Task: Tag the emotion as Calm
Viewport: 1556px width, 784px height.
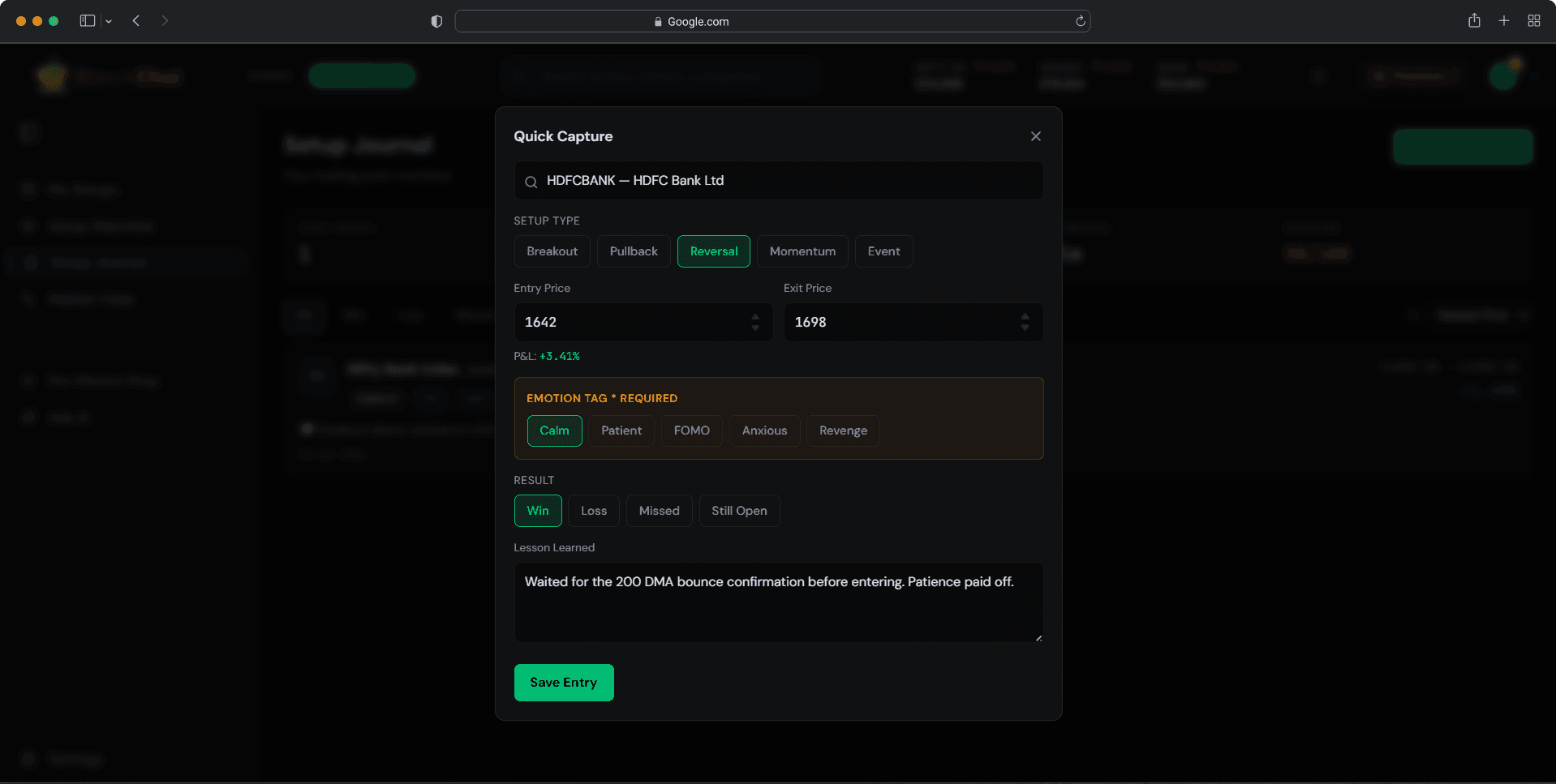Action: click(555, 431)
